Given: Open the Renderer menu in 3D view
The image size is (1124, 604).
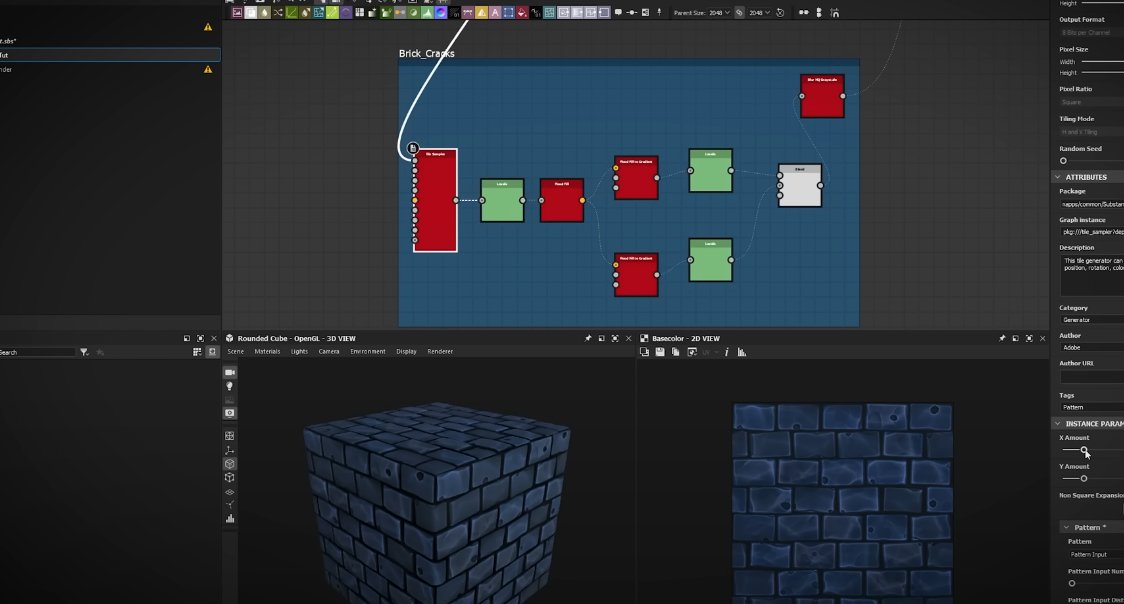Looking at the screenshot, I should point(440,352).
